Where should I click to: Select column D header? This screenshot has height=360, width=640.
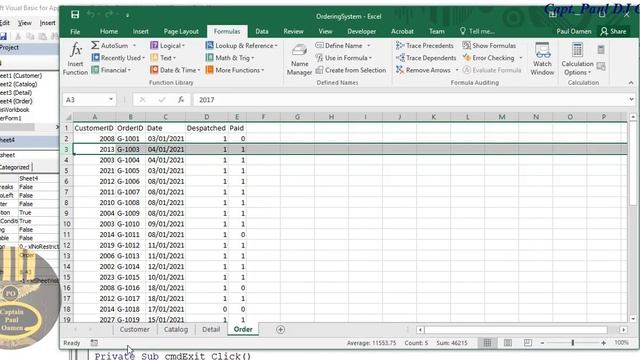[207, 117]
